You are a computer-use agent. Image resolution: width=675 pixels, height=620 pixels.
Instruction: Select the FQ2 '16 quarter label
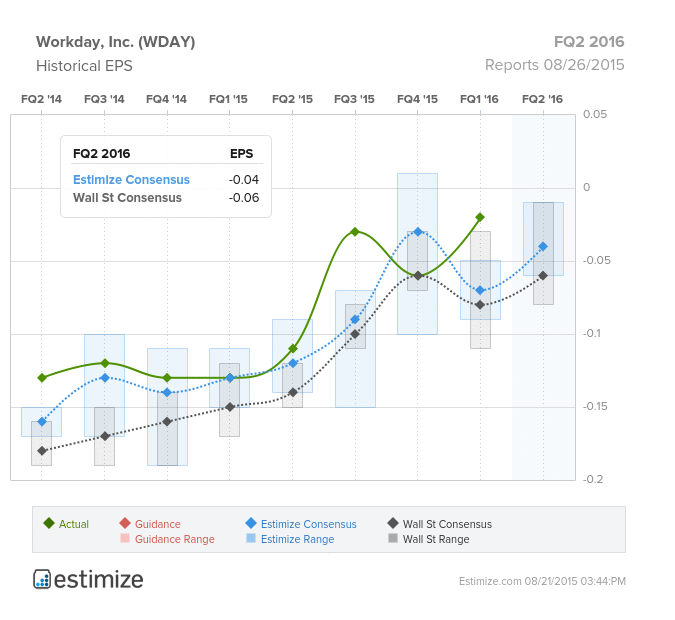[542, 99]
